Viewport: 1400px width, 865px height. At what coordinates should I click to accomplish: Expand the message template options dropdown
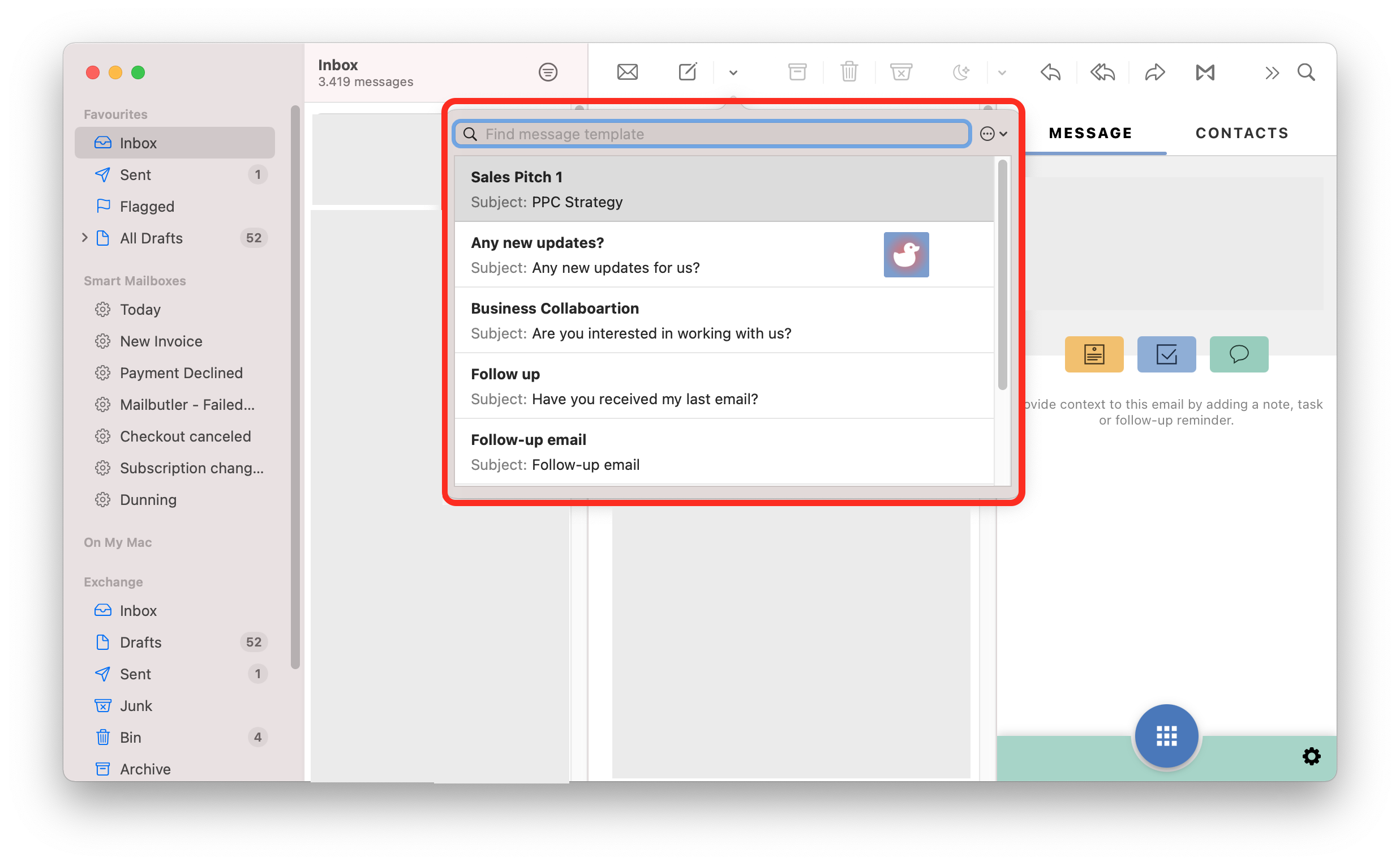(x=994, y=134)
